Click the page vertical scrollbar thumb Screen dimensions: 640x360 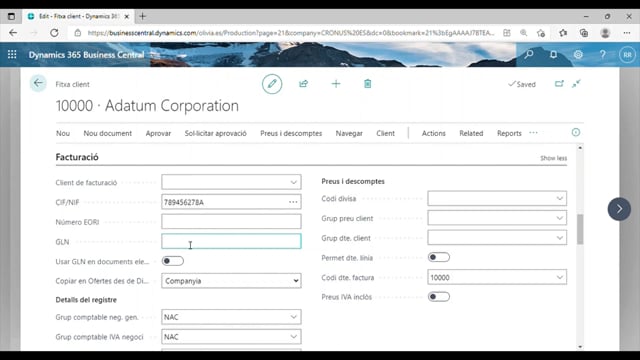pos(580,229)
